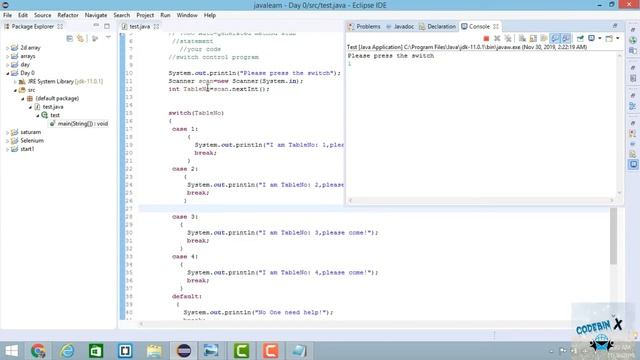Toggle Link with Editor in Package Explorer
Screen dimensions: 640x360
pos(80,38)
